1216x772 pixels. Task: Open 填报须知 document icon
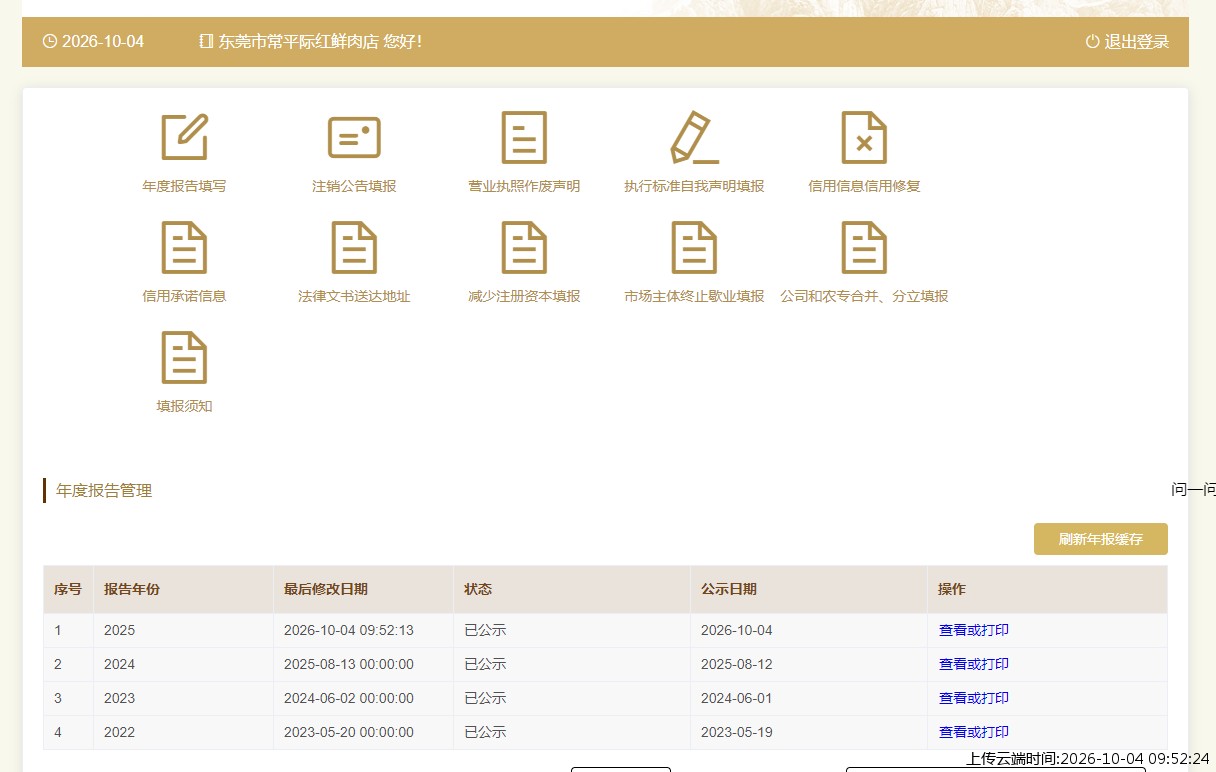pos(184,357)
